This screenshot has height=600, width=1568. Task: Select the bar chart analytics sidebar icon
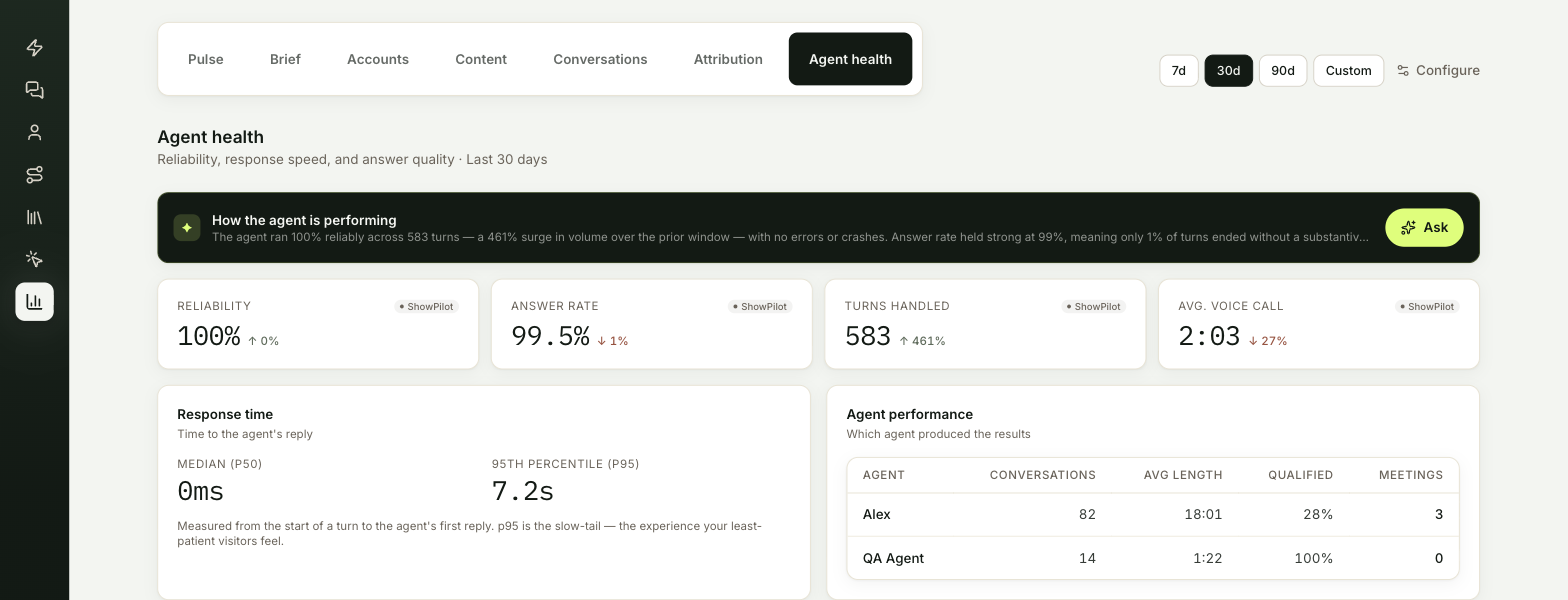[x=34, y=301]
